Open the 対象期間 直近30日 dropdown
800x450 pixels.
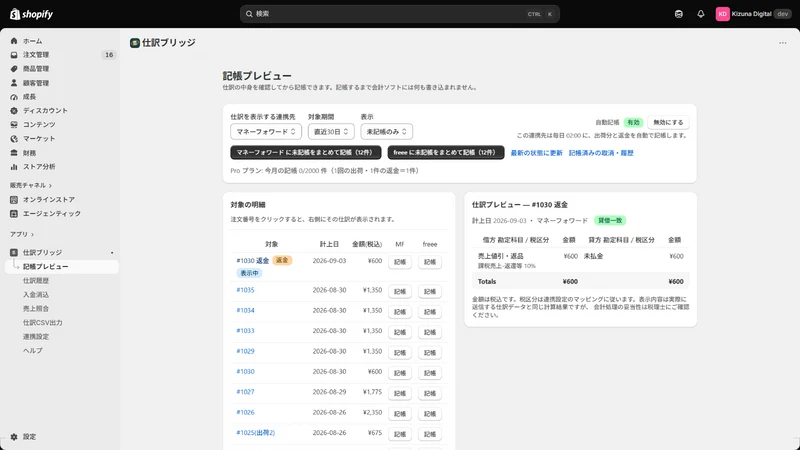pyautogui.click(x=331, y=132)
